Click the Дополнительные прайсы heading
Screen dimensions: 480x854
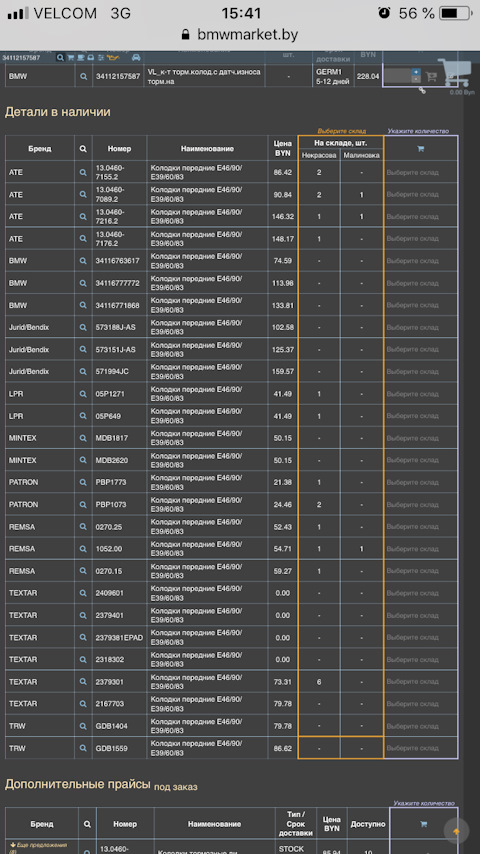(x=77, y=784)
